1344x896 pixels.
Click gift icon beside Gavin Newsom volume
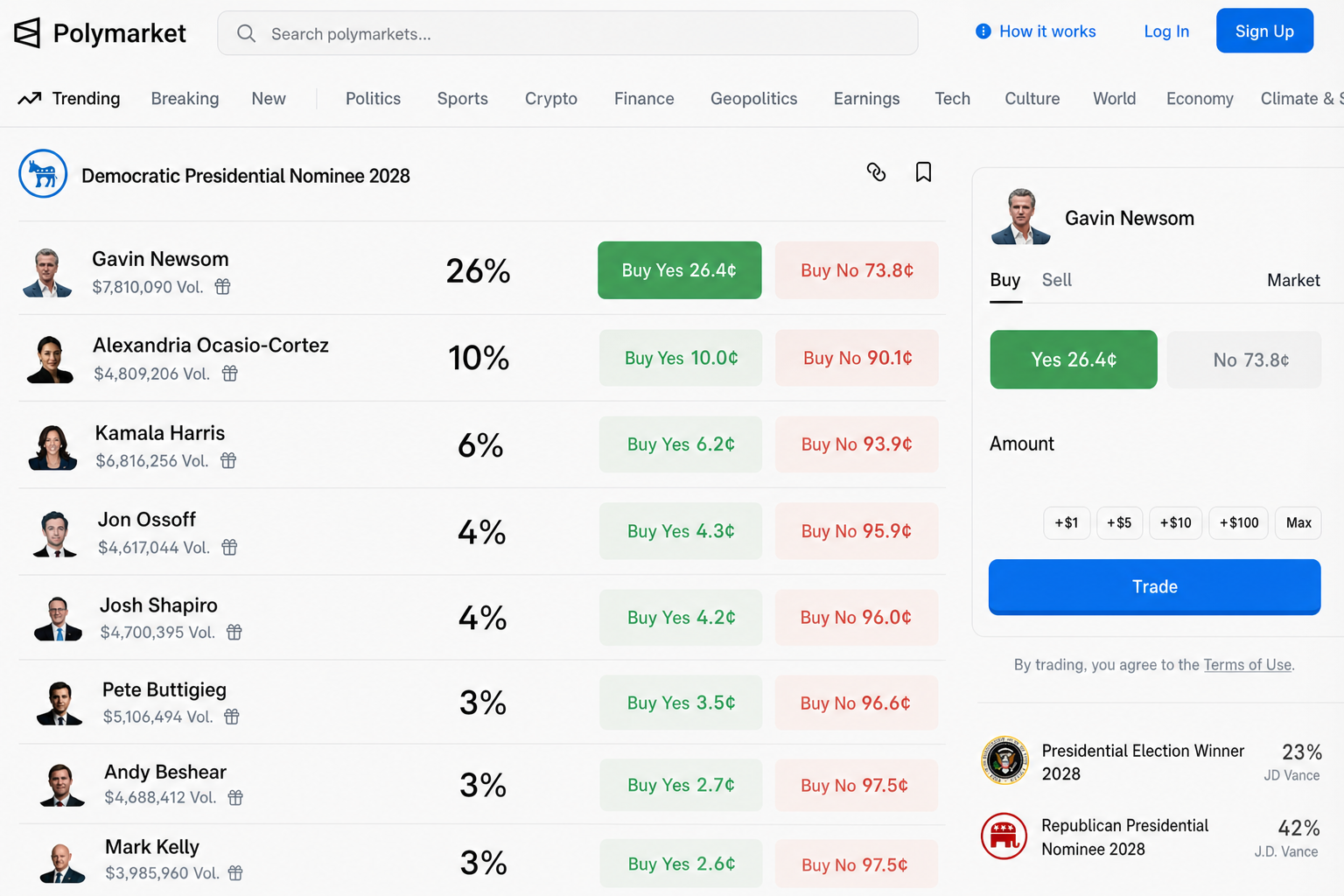click(x=223, y=286)
